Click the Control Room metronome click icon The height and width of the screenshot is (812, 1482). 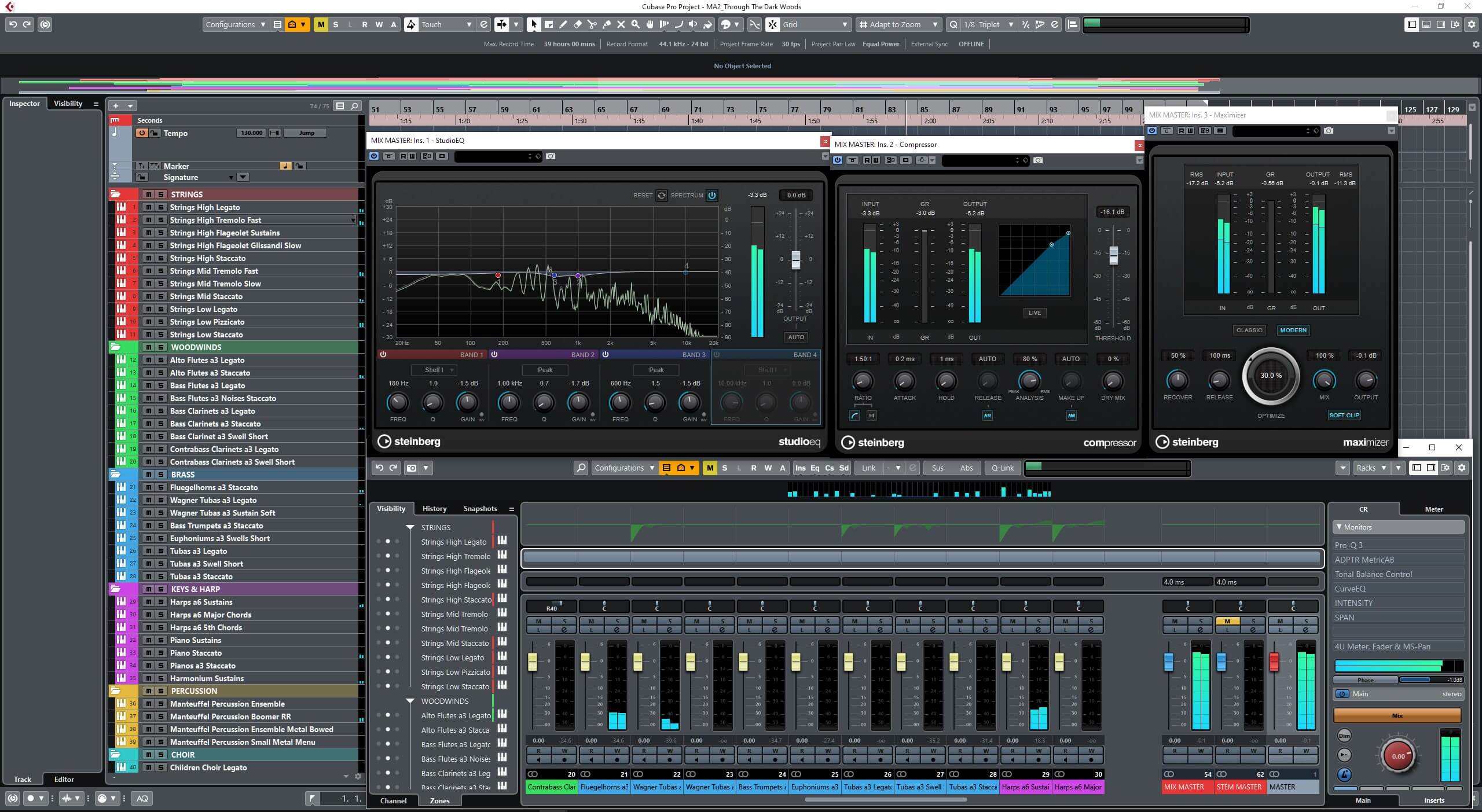1344,774
